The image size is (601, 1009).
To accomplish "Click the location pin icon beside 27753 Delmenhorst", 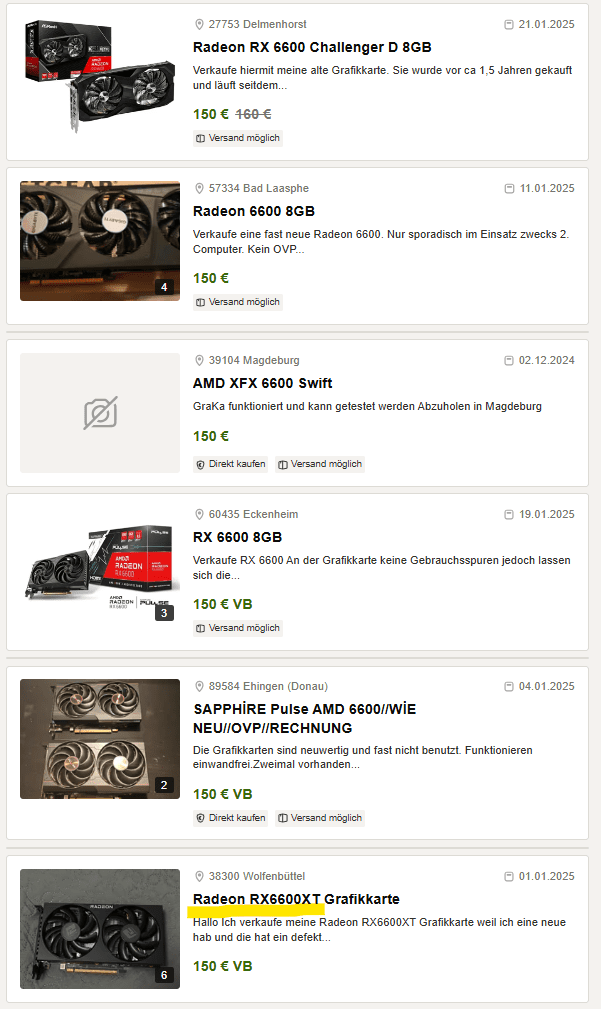I will point(199,23).
